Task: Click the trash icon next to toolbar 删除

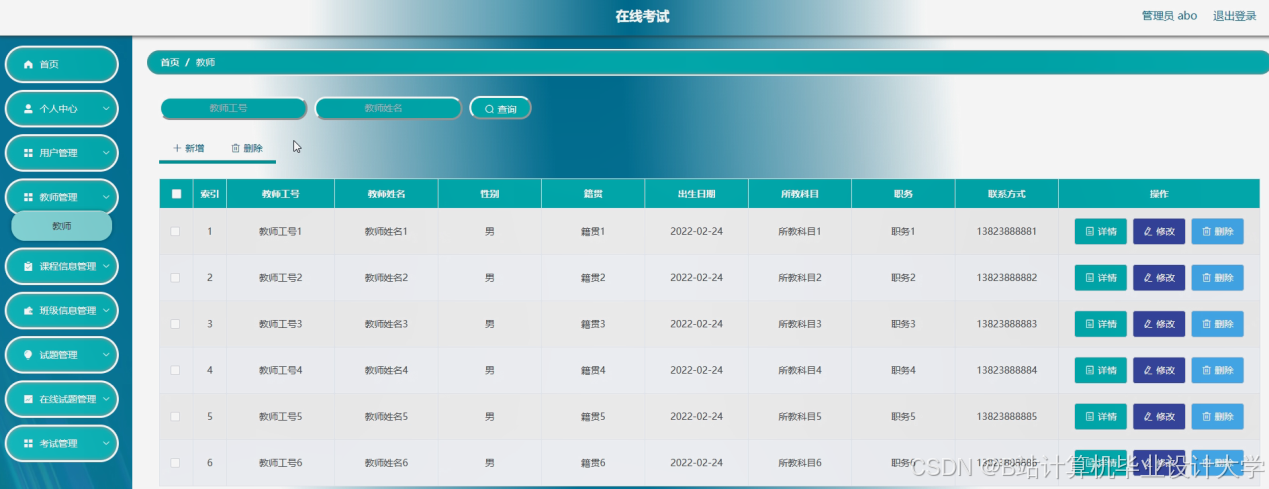Action: (x=235, y=148)
